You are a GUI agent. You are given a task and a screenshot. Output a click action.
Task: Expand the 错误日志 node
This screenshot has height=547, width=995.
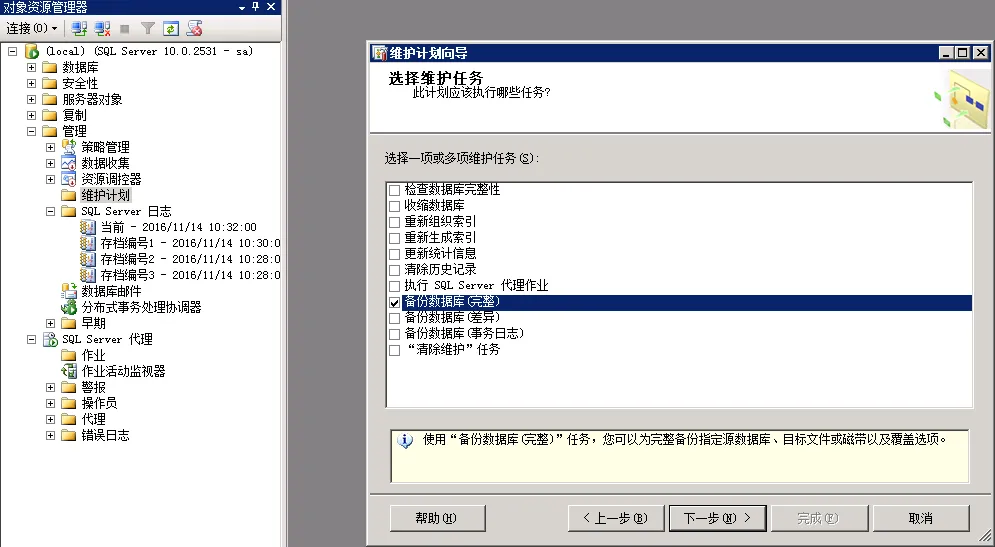(x=51, y=435)
